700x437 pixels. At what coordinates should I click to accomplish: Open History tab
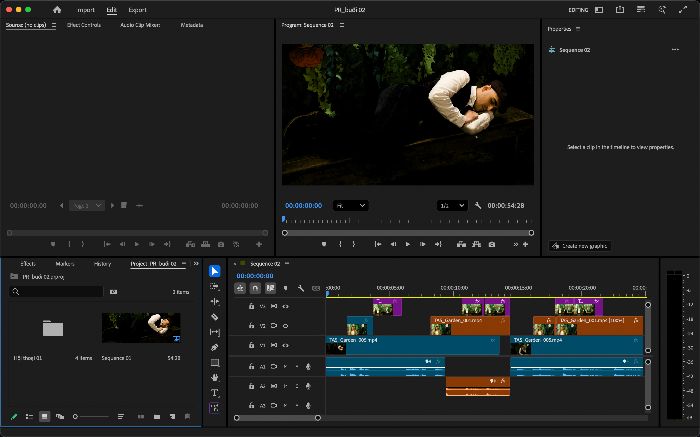(102, 264)
